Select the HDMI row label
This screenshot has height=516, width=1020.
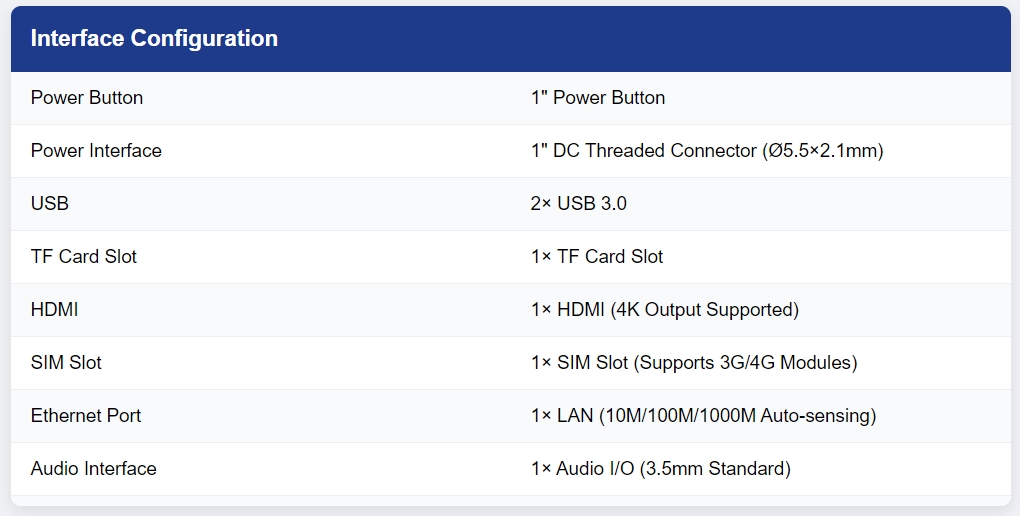[x=55, y=310]
